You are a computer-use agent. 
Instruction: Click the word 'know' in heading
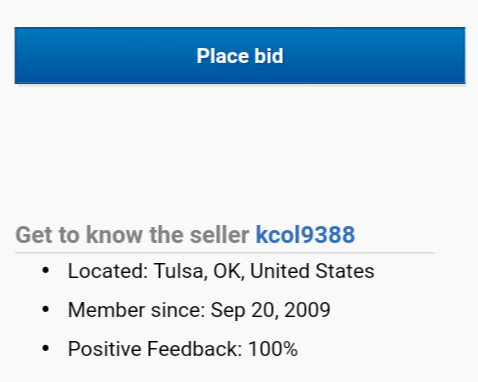click(x=114, y=235)
